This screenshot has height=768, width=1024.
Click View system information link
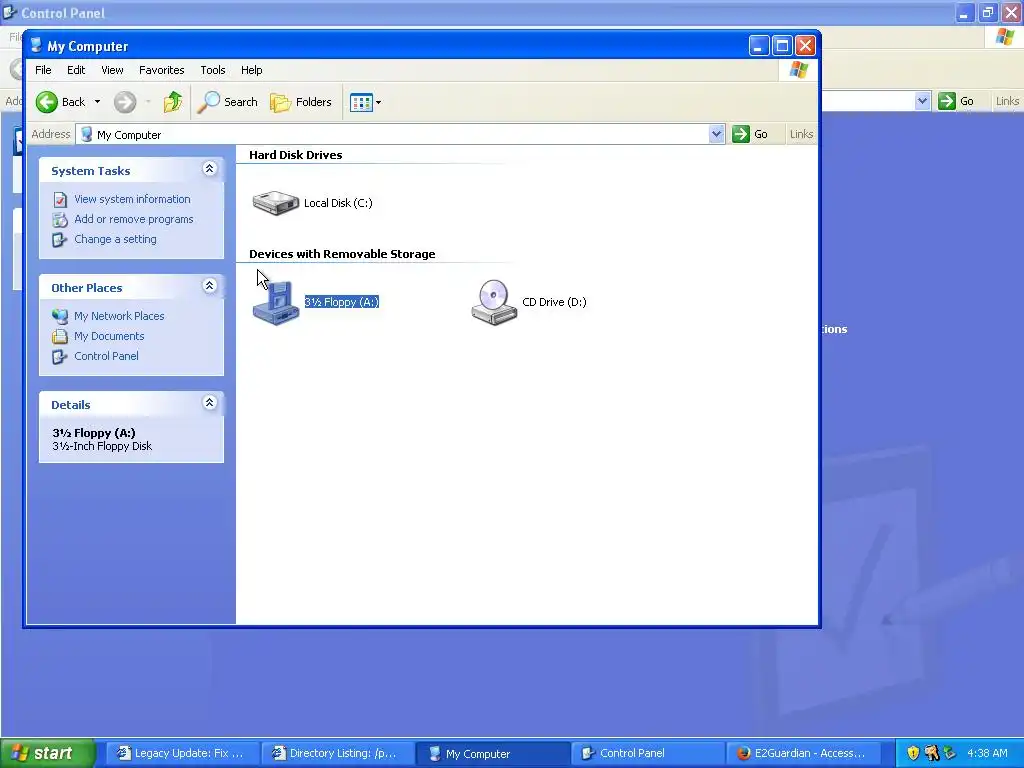click(132, 199)
